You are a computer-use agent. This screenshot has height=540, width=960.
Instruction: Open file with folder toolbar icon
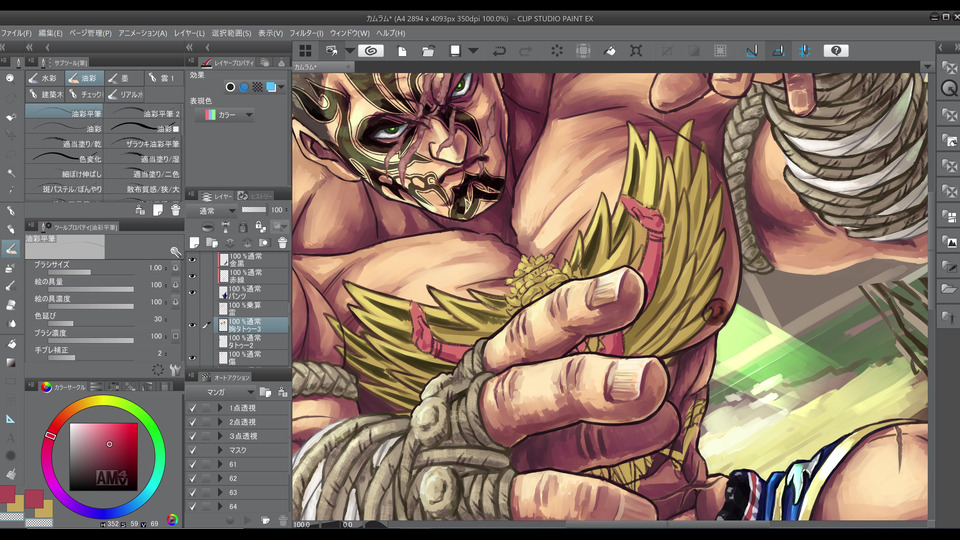click(428, 51)
